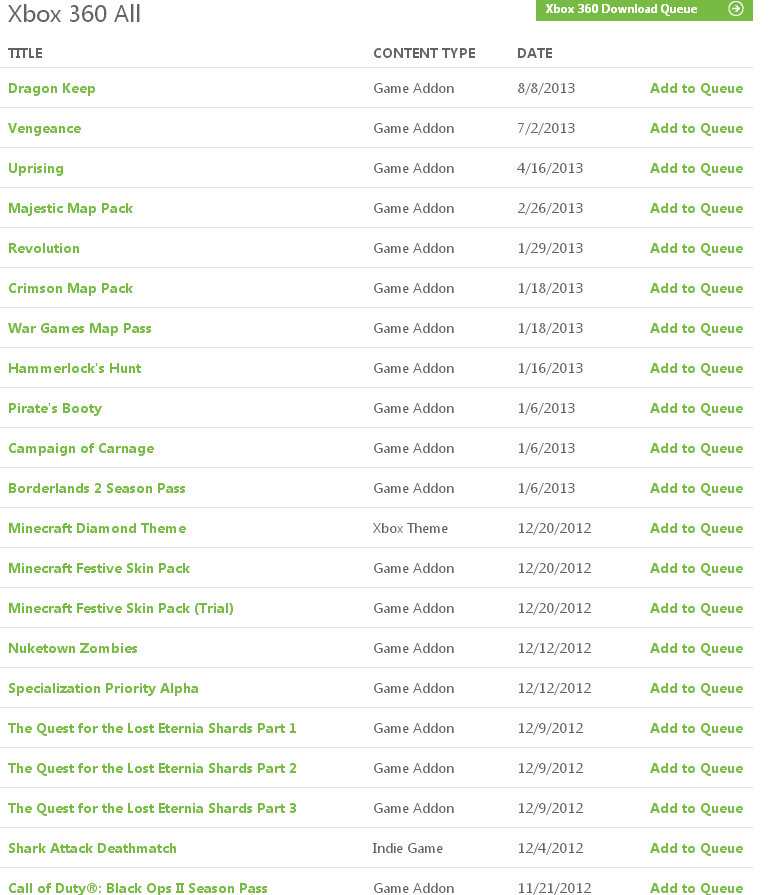The width and height of the screenshot is (769, 895).
Task: Open Minecraft Festive Skin Pack (Trial) link
Action: tap(120, 608)
